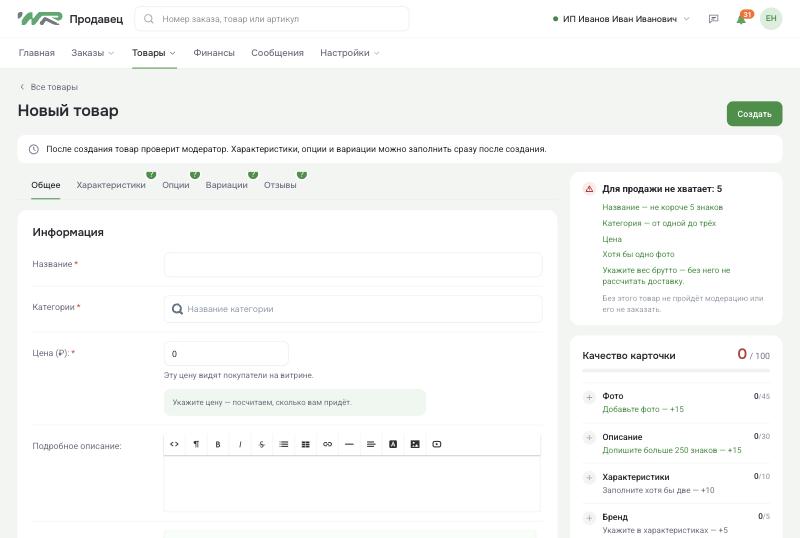The width and height of the screenshot is (800, 538).
Task: Click the Укажите вес брутто link
Action: pyautogui.click(x=666, y=276)
